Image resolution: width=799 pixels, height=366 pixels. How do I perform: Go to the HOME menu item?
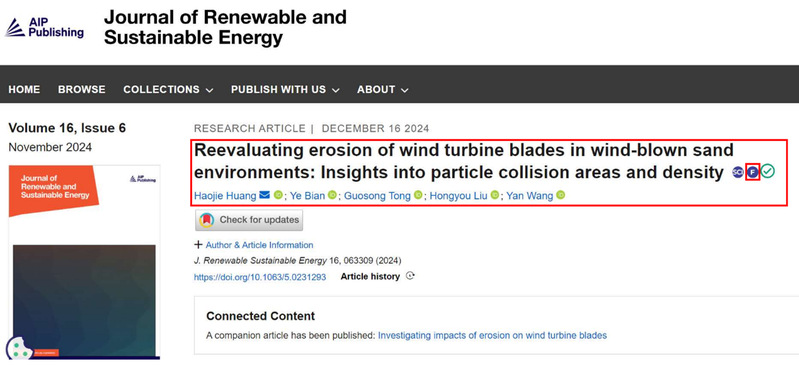(x=24, y=90)
